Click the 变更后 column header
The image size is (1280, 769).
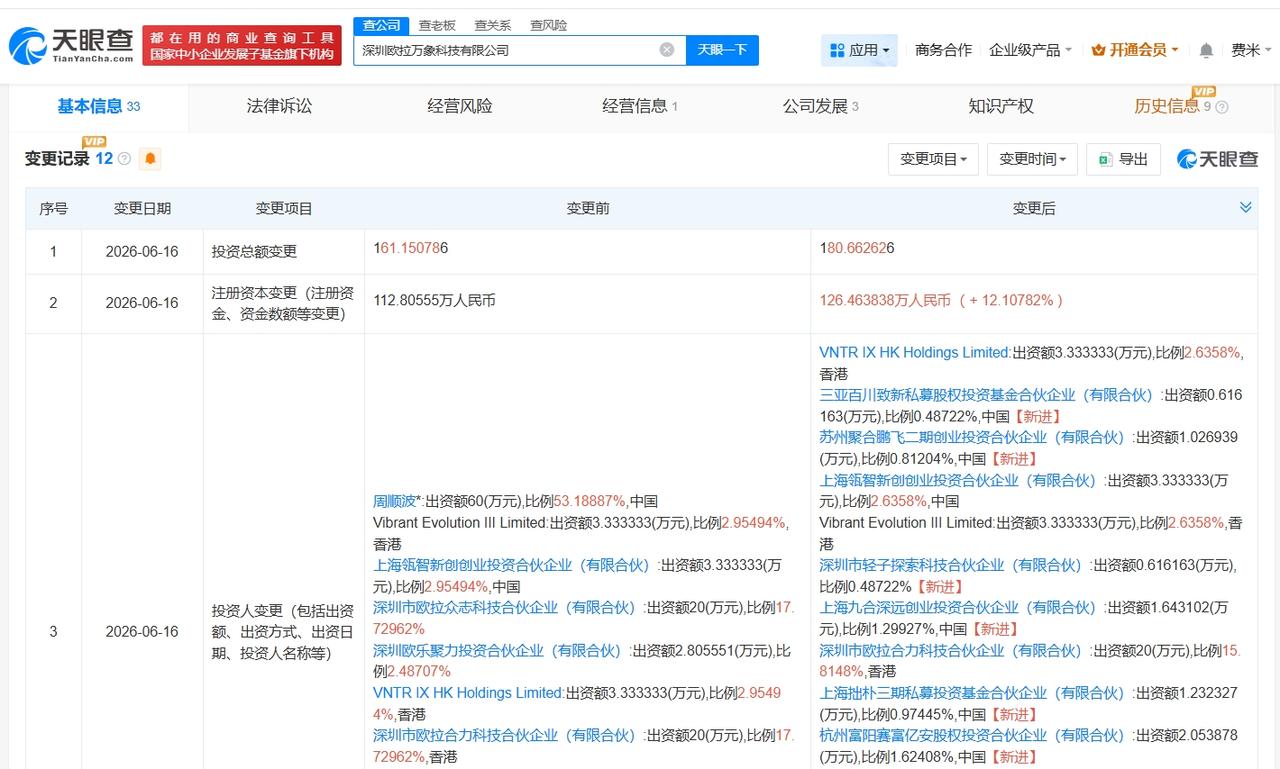(1034, 208)
